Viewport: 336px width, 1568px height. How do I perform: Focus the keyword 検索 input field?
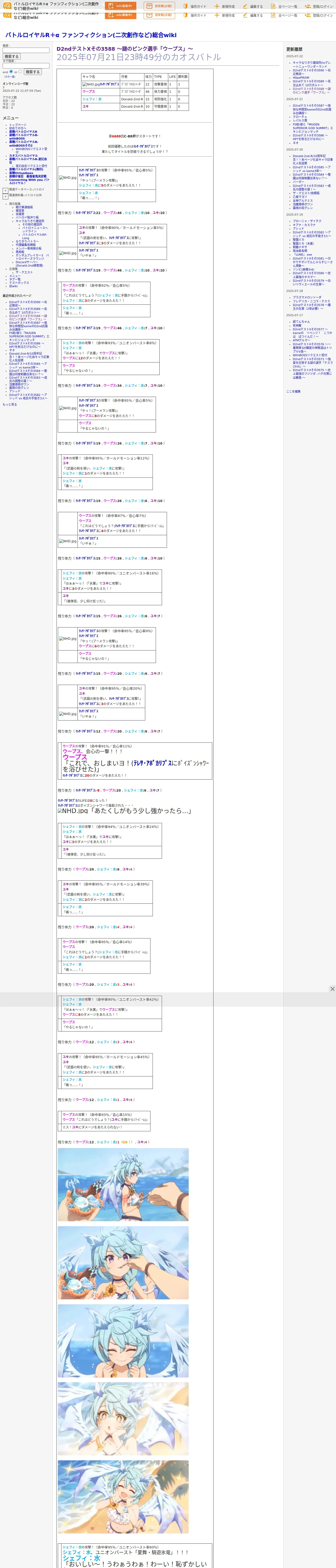(26, 50)
